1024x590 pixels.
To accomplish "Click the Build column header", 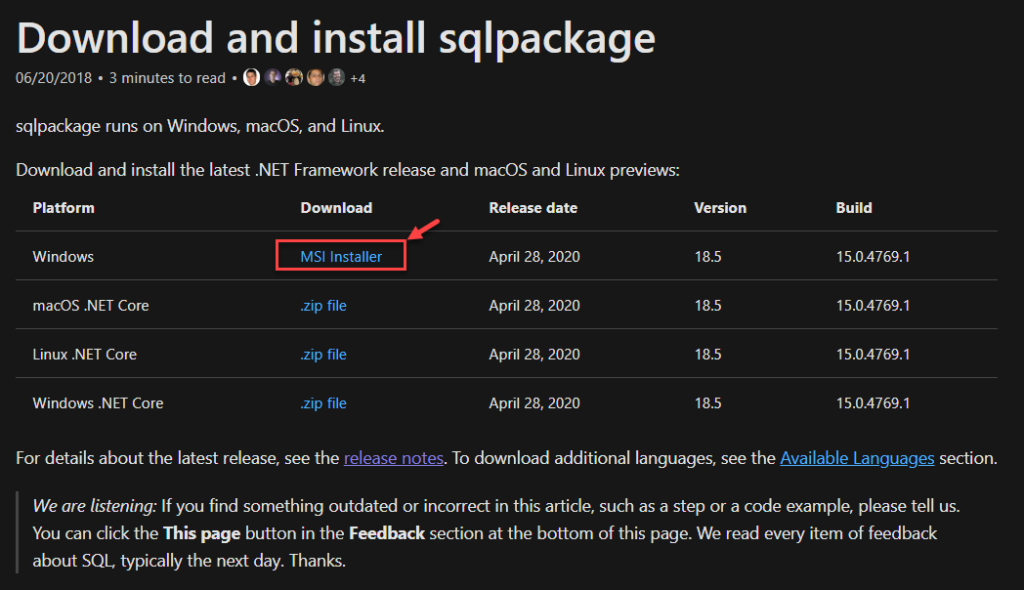I will (x=854, y=207).
